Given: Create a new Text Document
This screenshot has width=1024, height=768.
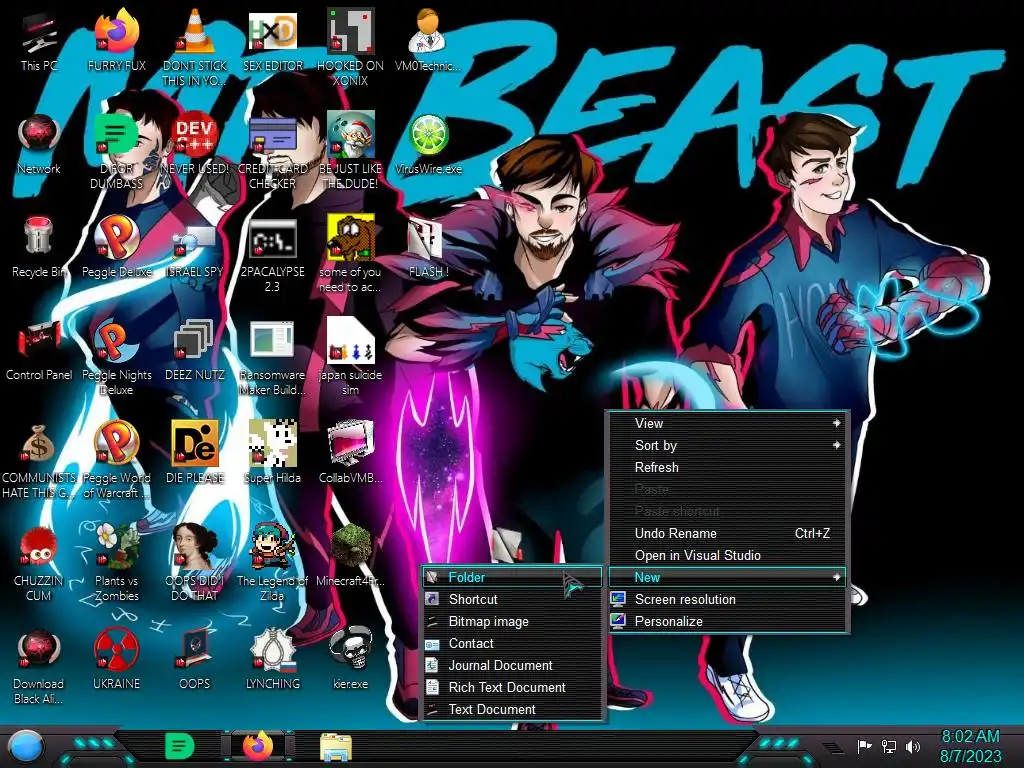Looking at the screenshot, I should 512,710.
